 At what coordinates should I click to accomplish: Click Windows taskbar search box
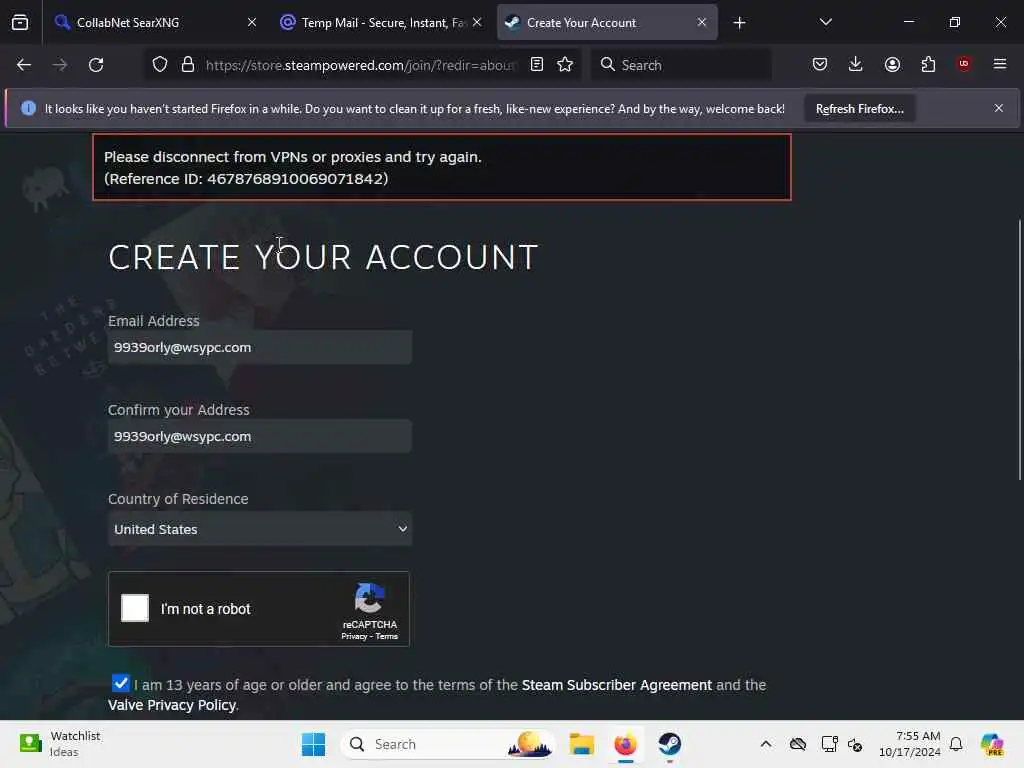tap(448, 744)
